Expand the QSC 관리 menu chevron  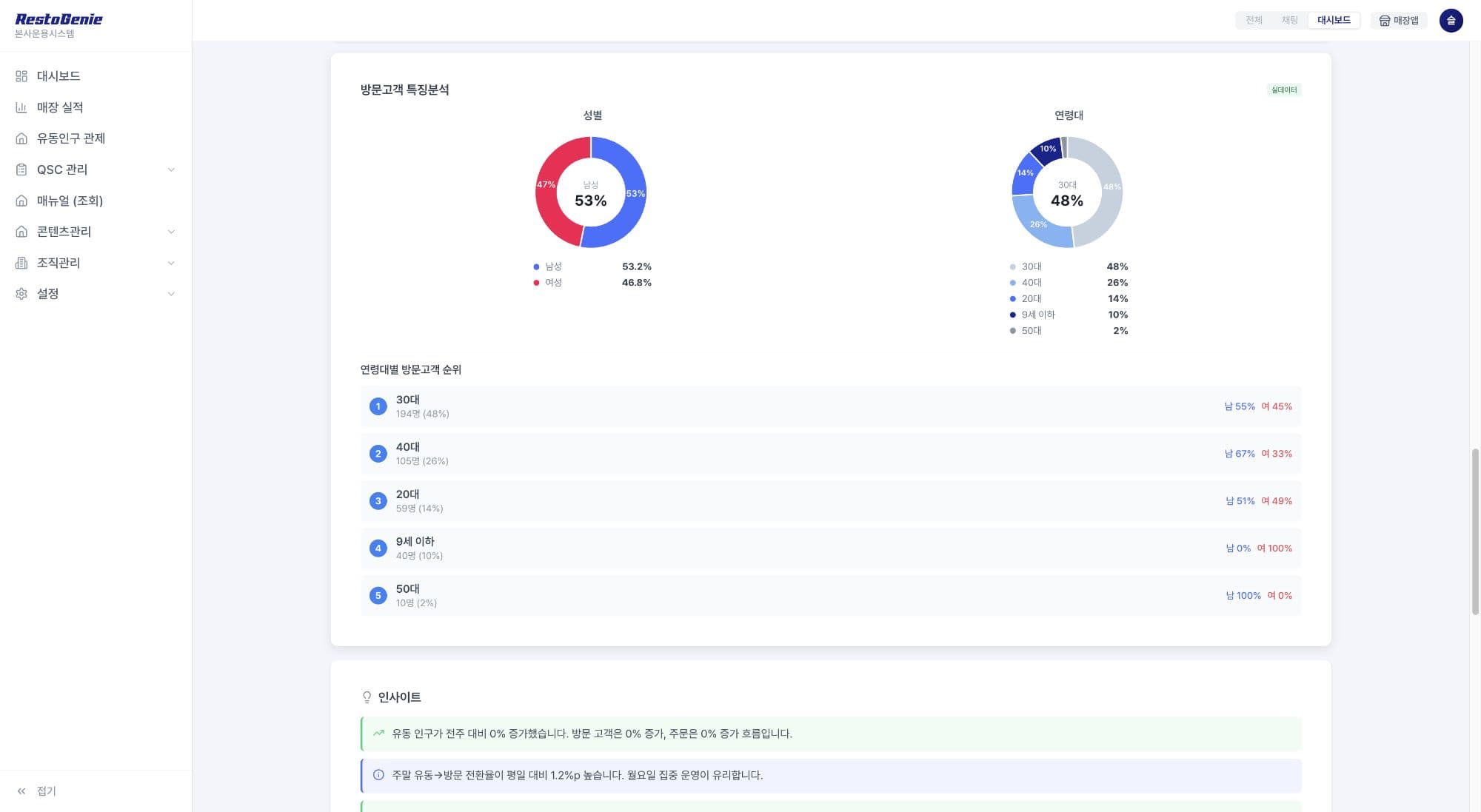coord(171,170)
